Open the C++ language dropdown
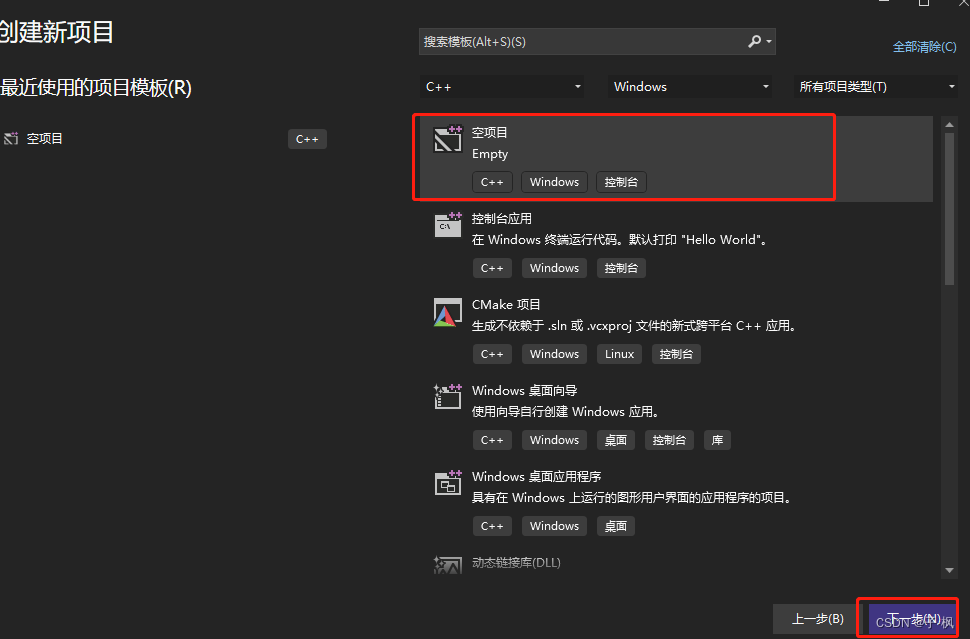970x639 pixels. 503,87
